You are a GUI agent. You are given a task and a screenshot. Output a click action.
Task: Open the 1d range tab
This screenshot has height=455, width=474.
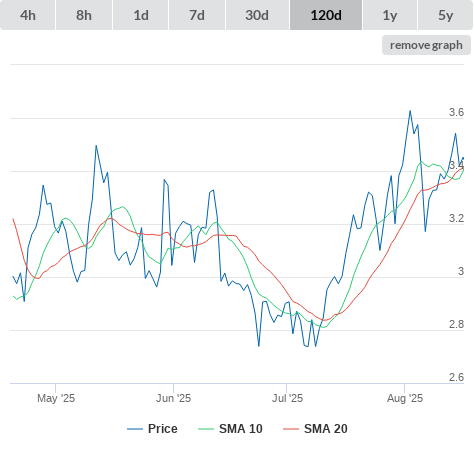point(141,15)
